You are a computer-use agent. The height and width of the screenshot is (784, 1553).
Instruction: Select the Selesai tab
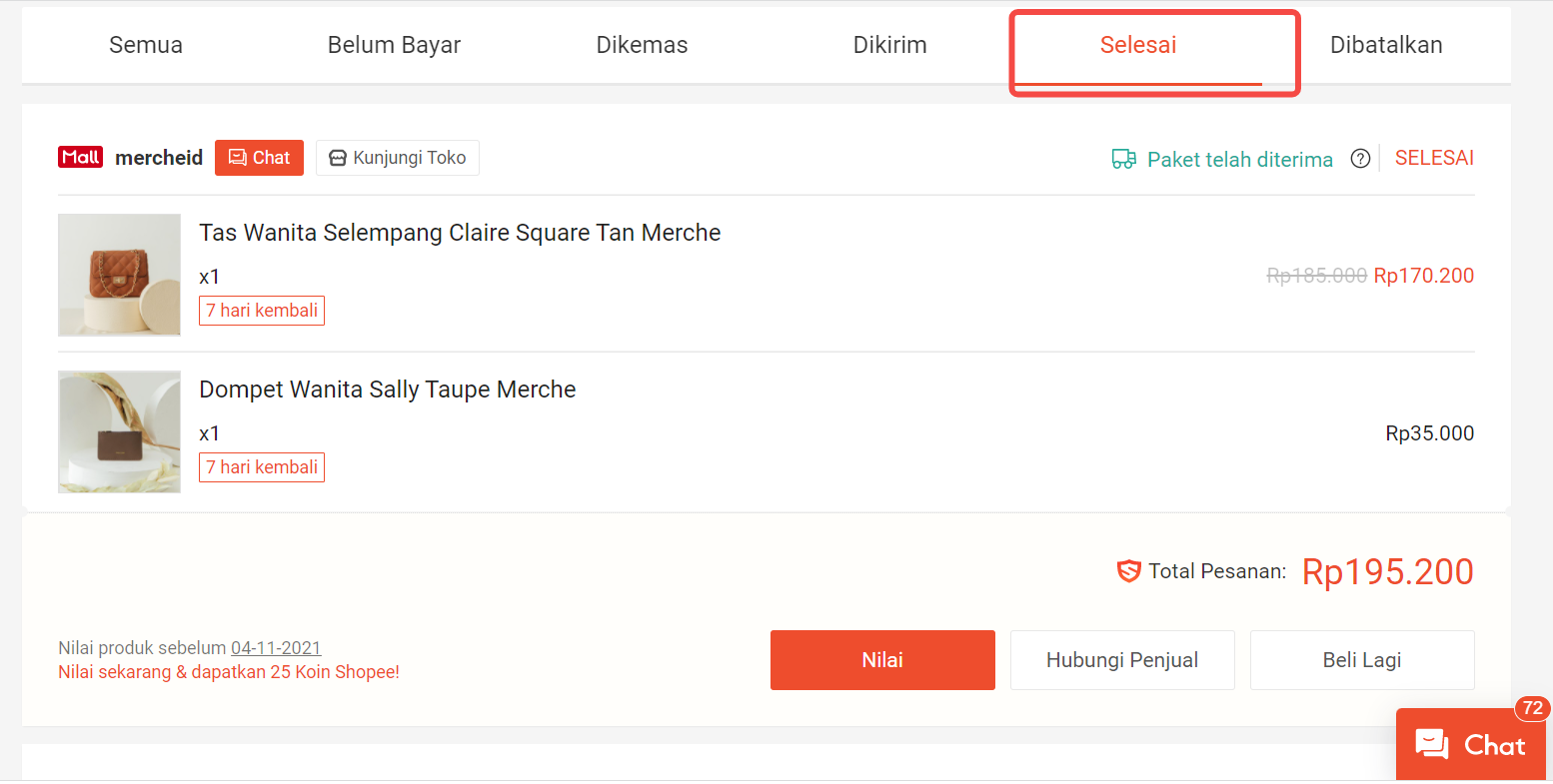pyautogui.click(x=1138, y=45)
